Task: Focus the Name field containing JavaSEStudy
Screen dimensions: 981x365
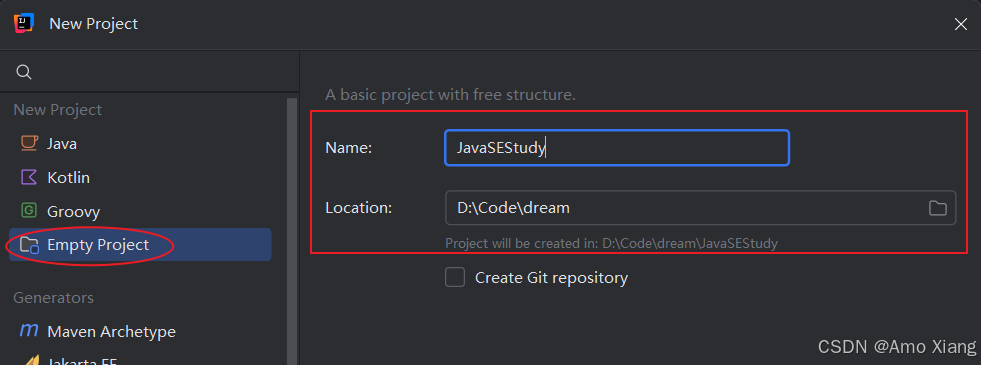Action: coord(617,148)
